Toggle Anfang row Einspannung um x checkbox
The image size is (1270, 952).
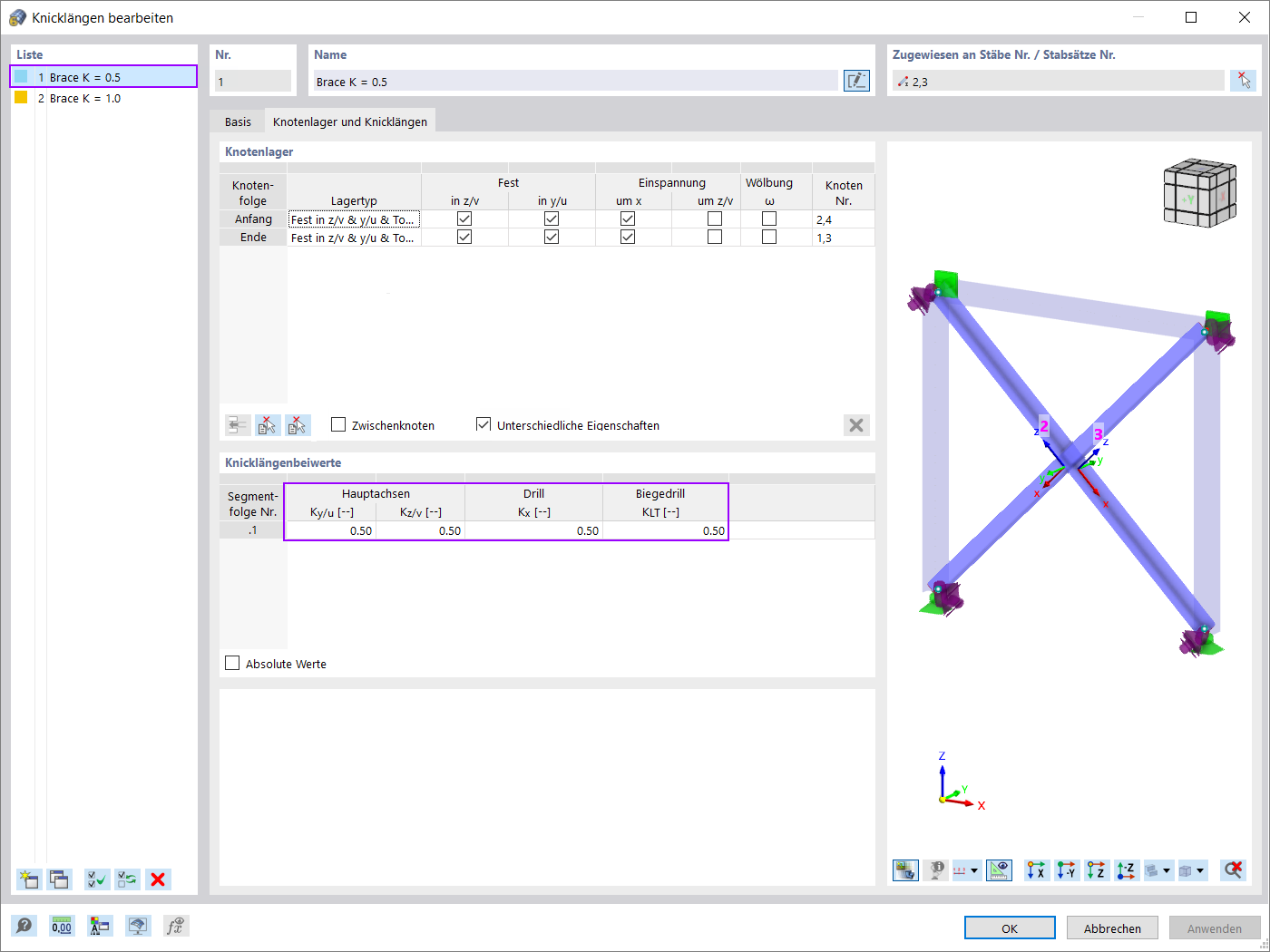(x=628, y=219)
